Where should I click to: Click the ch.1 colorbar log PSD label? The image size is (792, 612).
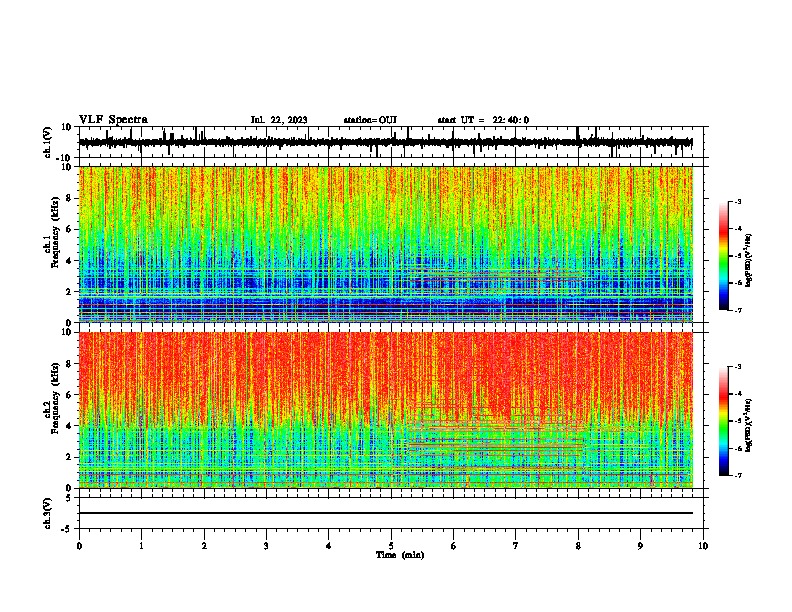pos(749,260)
